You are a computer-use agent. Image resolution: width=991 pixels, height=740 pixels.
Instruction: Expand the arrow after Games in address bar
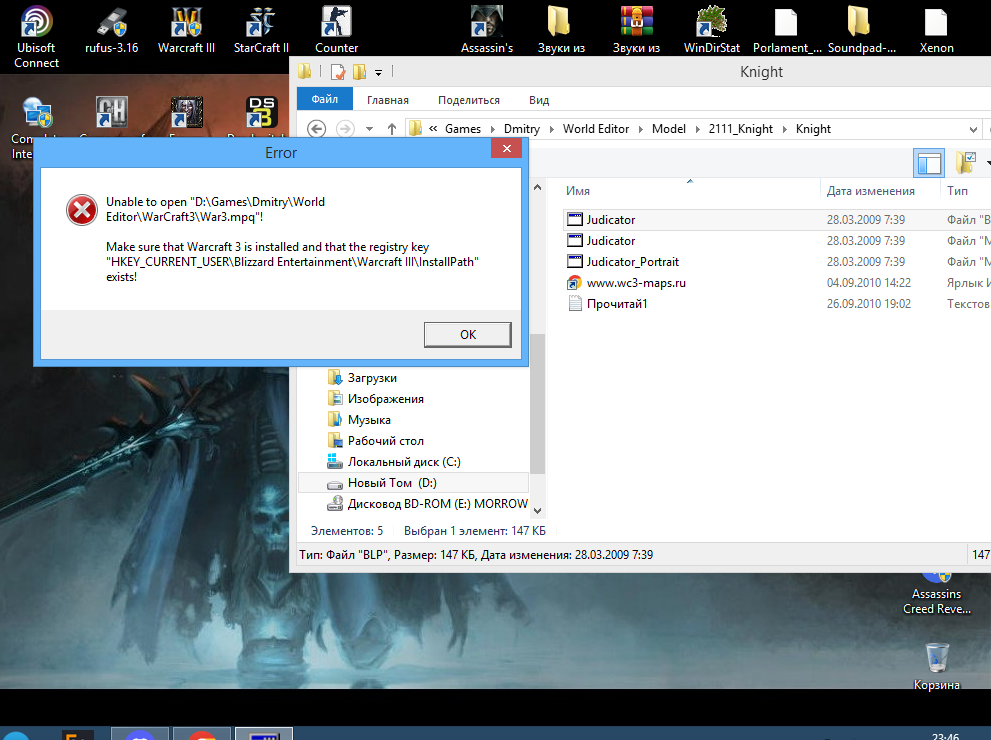click(493, 129)
